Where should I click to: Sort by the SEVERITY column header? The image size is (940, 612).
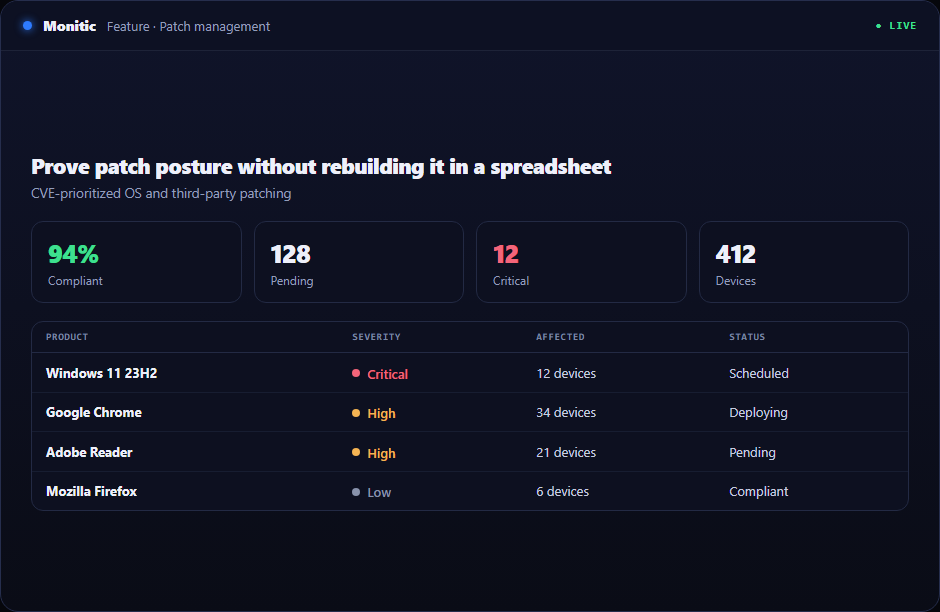pyautogui.click(x=376, y=337)
